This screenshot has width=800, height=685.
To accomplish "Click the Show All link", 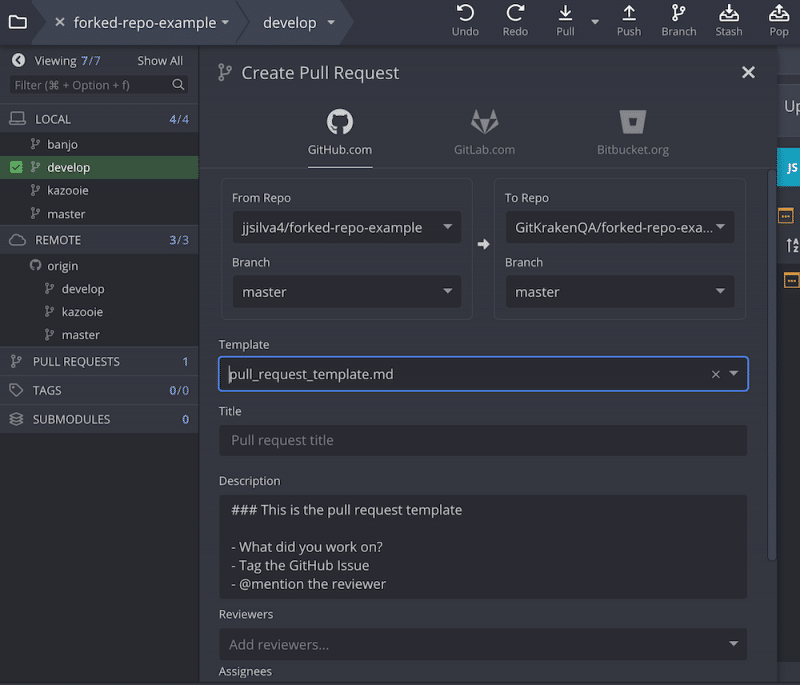I will (x=160, y=61).
